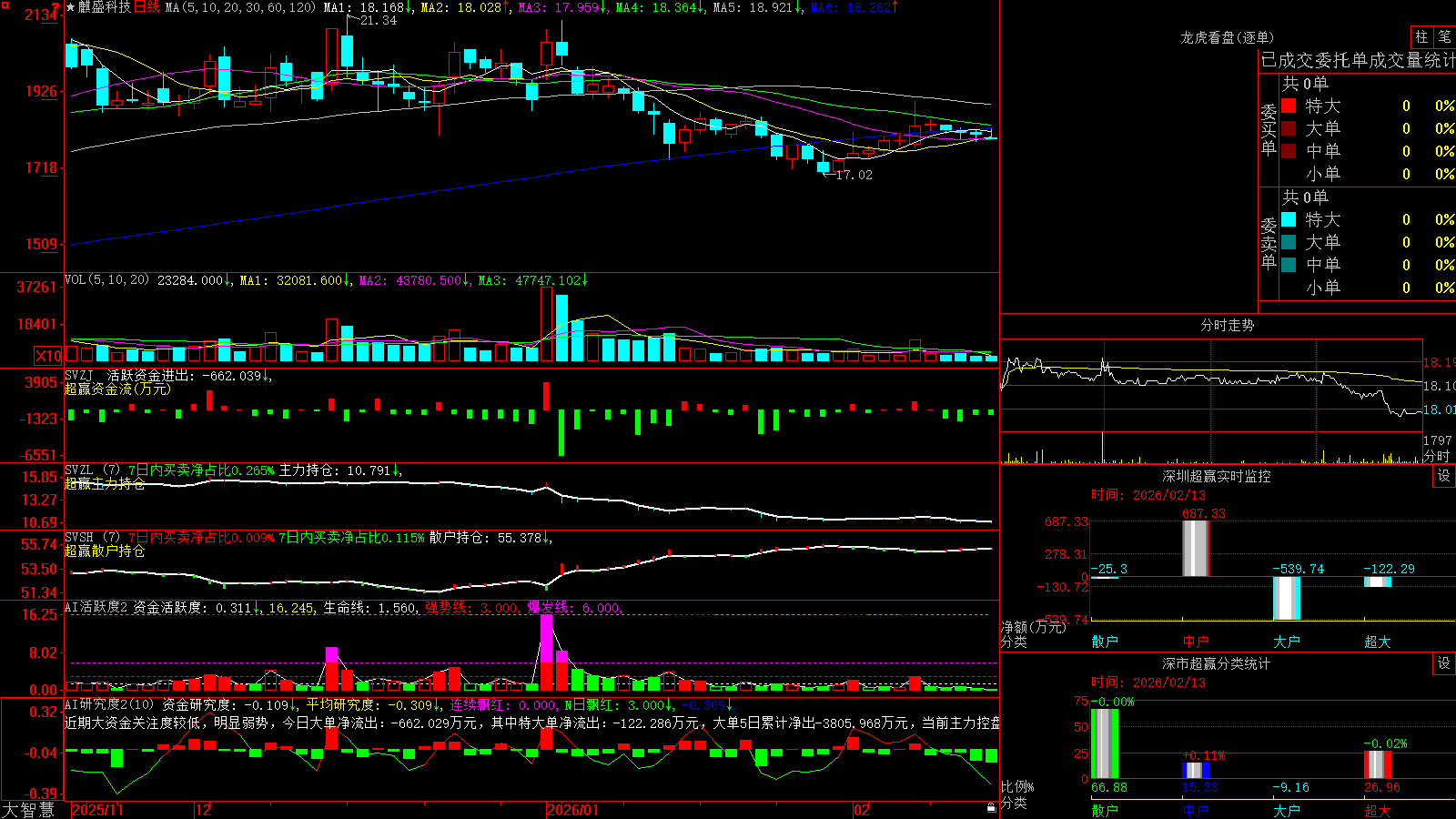
Task: Click the teal 中单 sell-order swatch
Action: (1289, 265)
